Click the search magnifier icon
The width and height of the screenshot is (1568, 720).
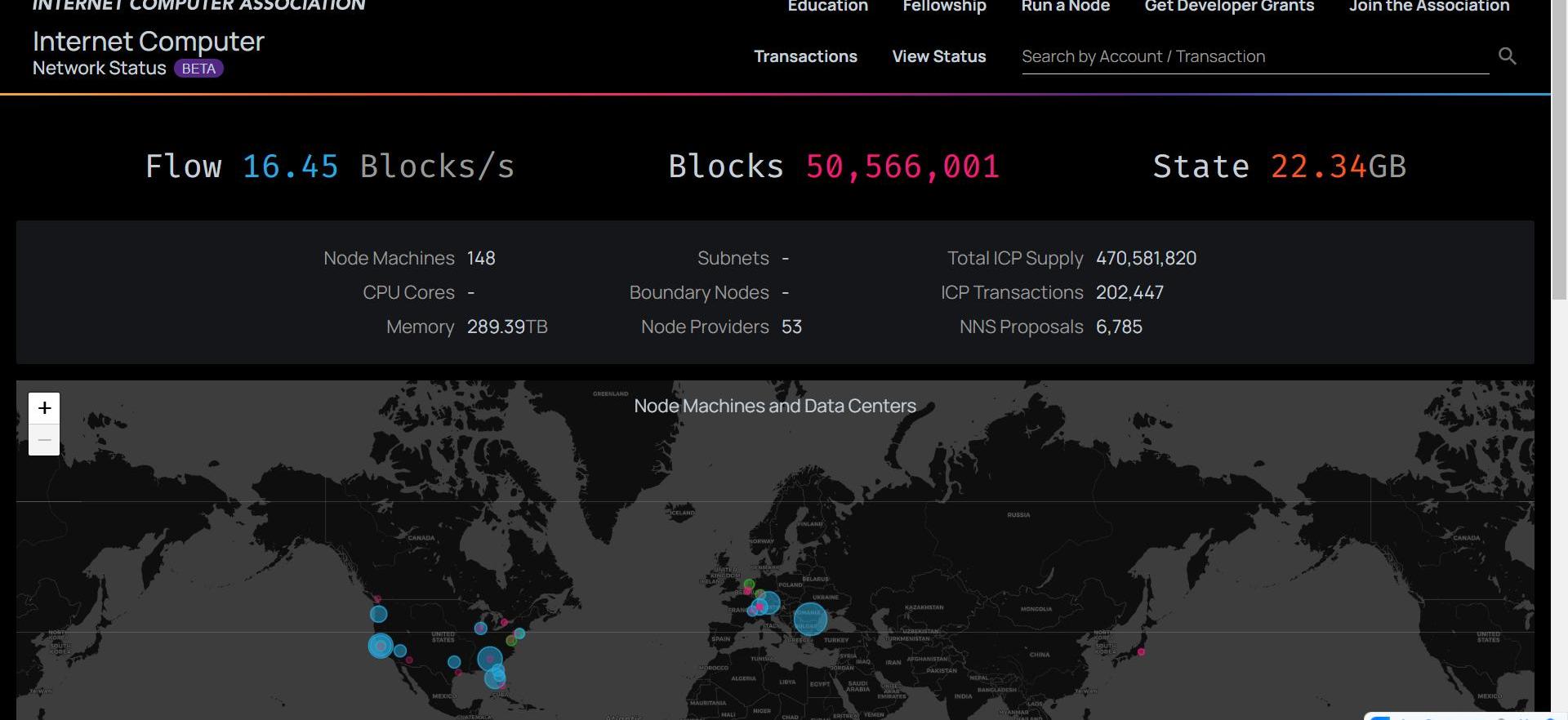coord(1507,56)
